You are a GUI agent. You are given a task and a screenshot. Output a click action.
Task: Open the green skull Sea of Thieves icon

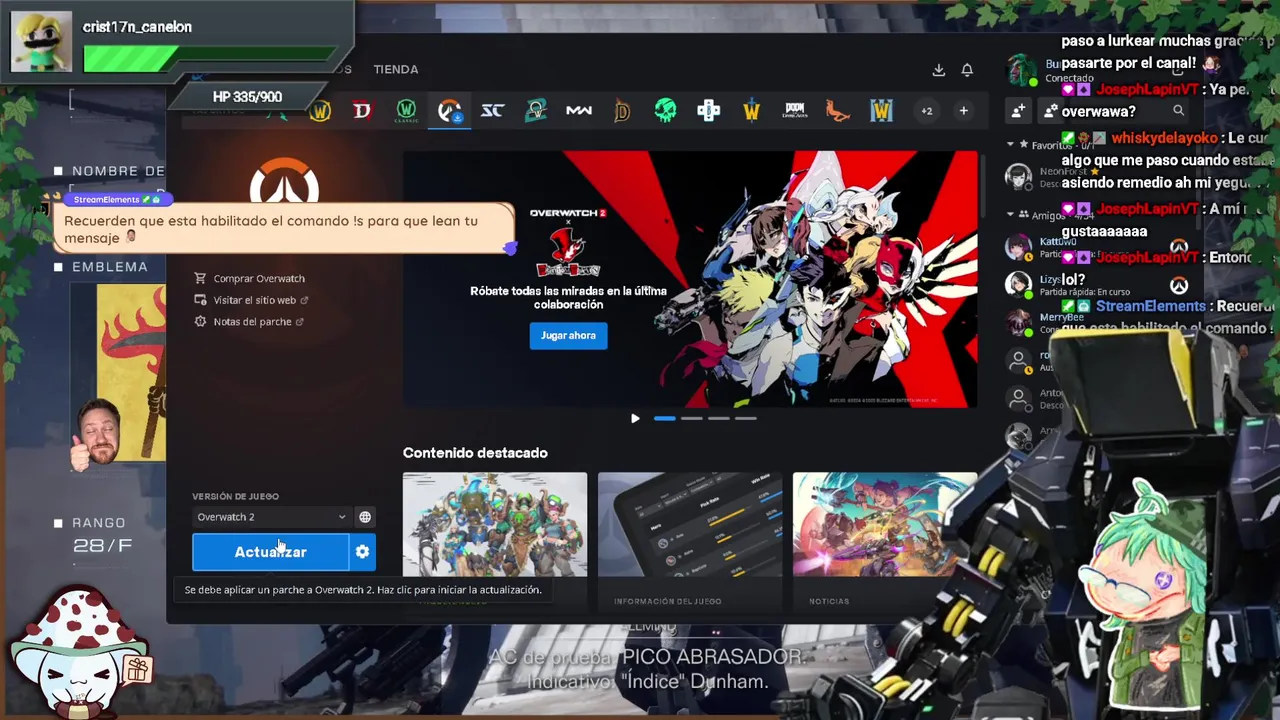pos(665,111)
